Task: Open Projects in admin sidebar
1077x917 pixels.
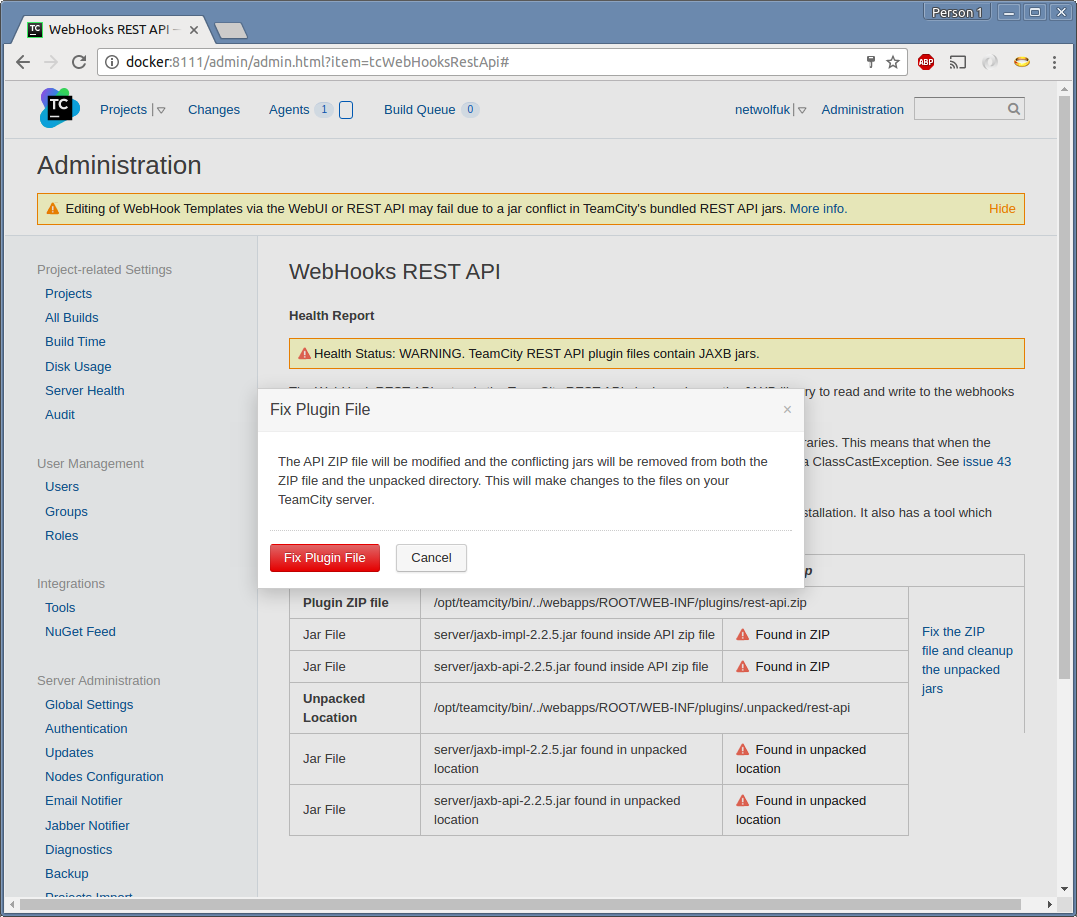Action: click(x=68, y=293)
